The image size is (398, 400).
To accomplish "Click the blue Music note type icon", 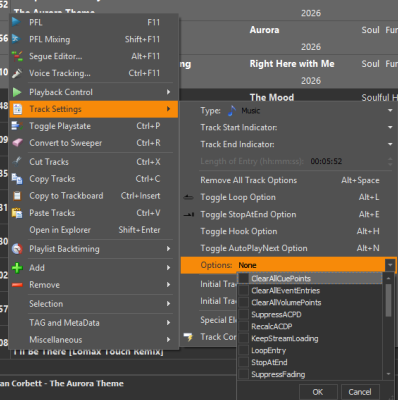I will (x=232, y=111).
